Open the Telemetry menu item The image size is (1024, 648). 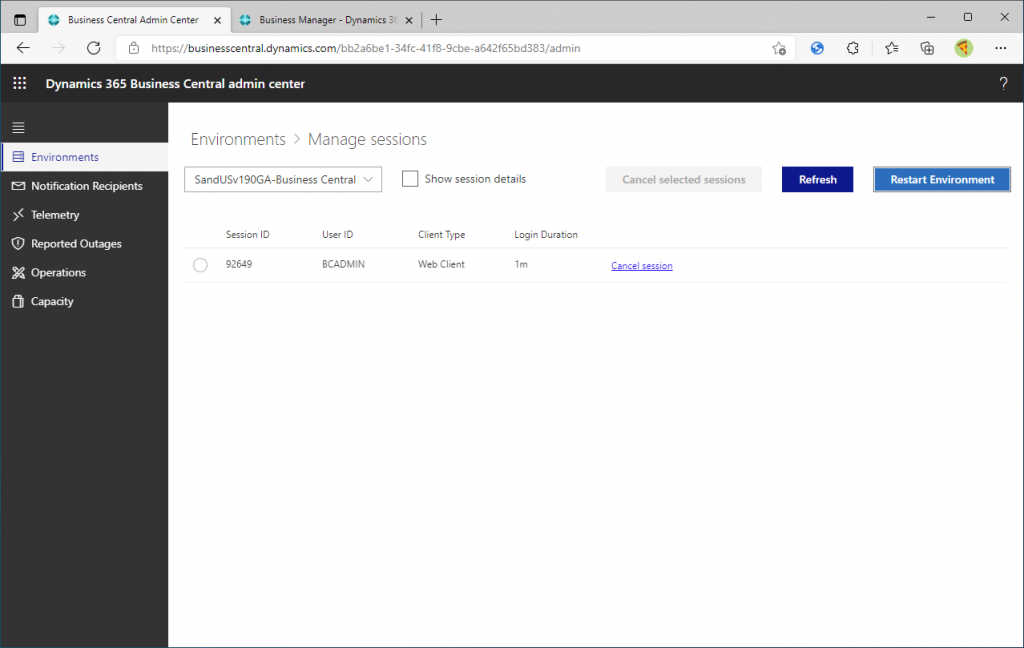[55, 215]
